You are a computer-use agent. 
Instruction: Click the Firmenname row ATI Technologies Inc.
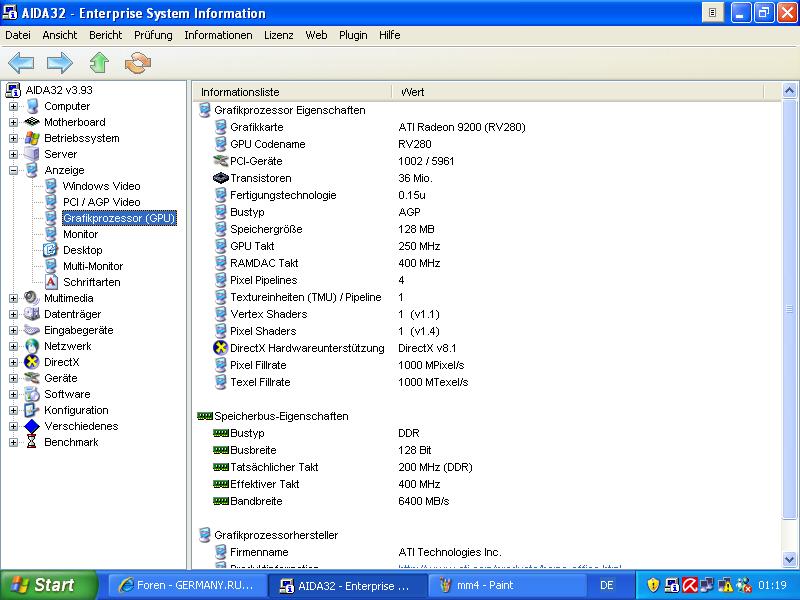tap(449, 552)
